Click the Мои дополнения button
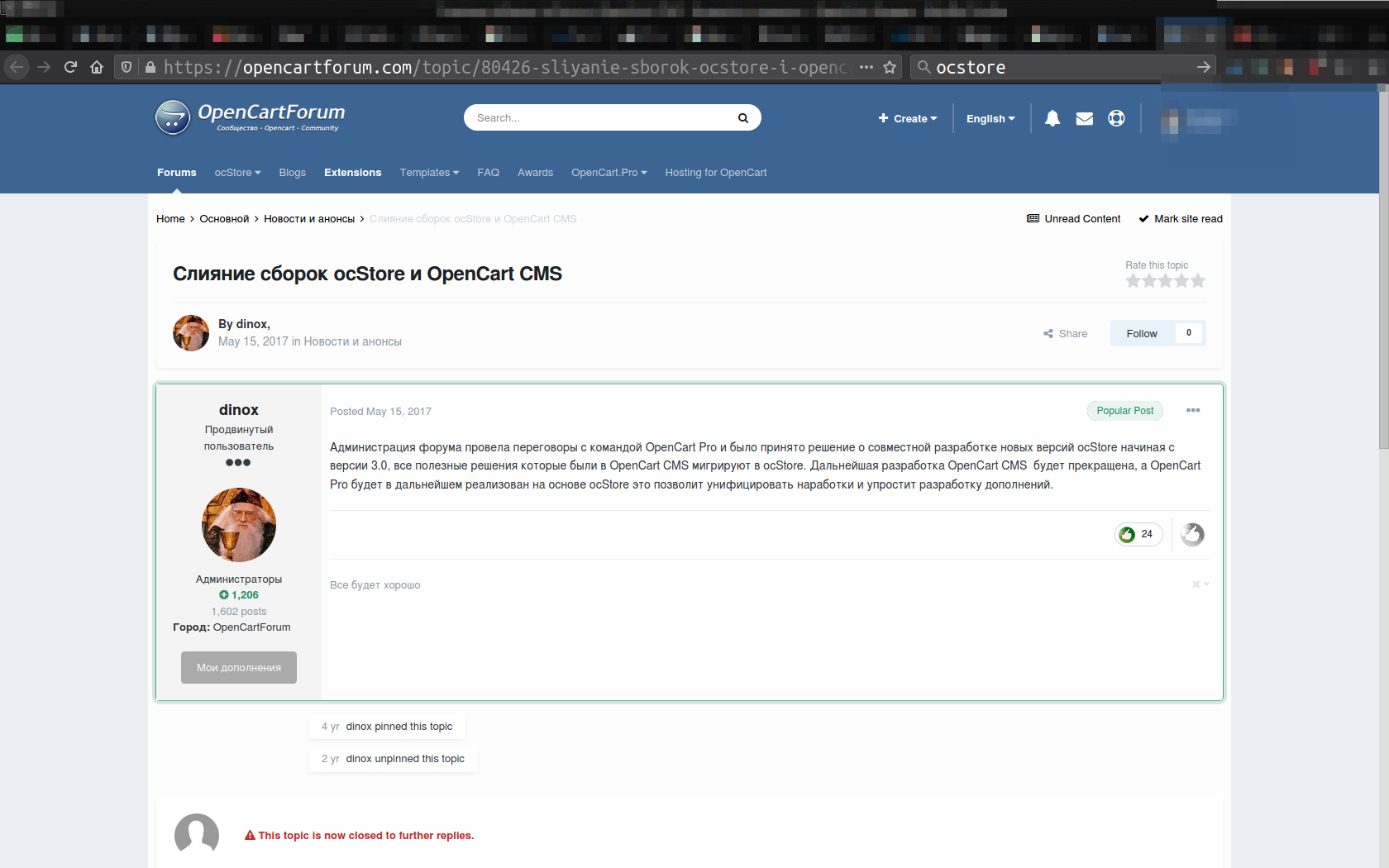The width and height of the screenshot is (1389, 868). tap(238, 667)
